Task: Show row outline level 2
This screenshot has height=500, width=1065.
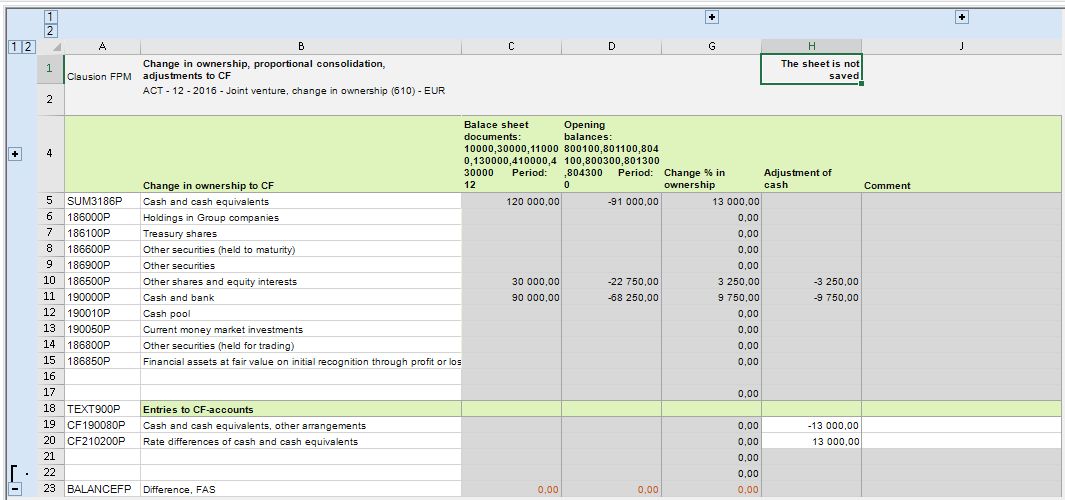Action: point(28,47)
